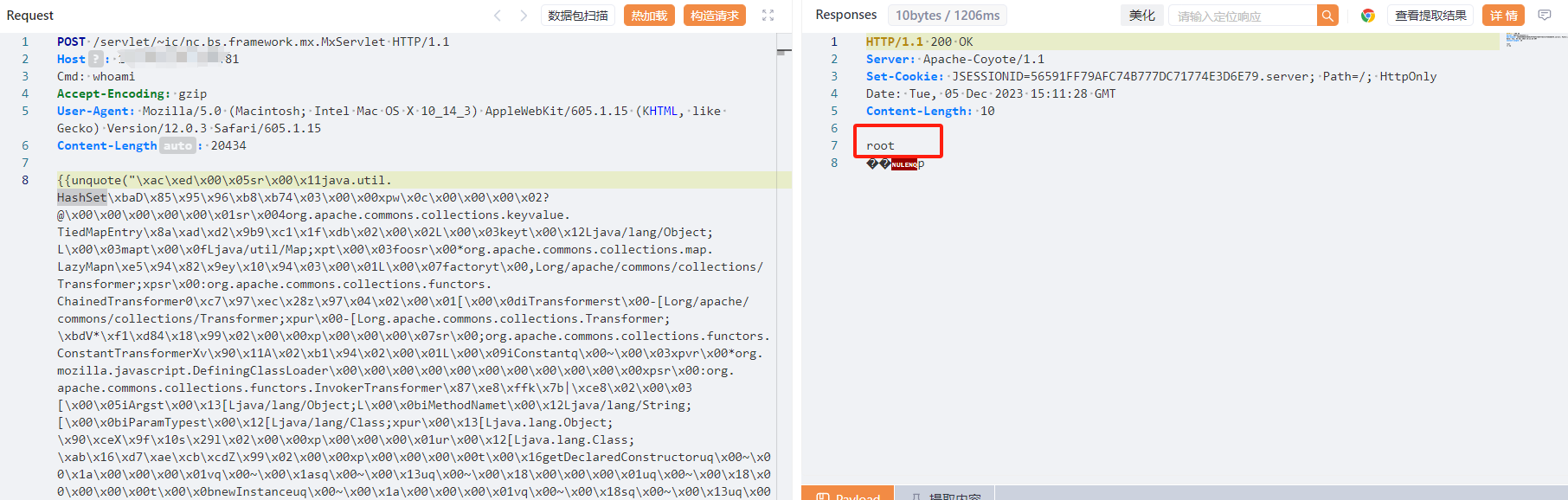The image size is (1568, 500).
Task: Click the '10bytes / 1206ms' response stat
Action: [x=948, y=16]
